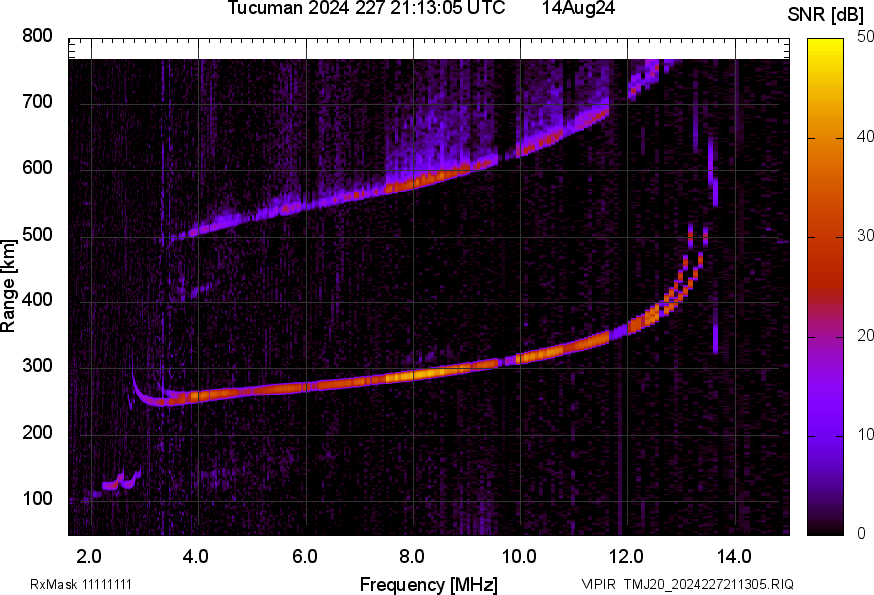874x595 pixels.
Task: Click the colorbar tick label '30'
Action: click(865, 235)
